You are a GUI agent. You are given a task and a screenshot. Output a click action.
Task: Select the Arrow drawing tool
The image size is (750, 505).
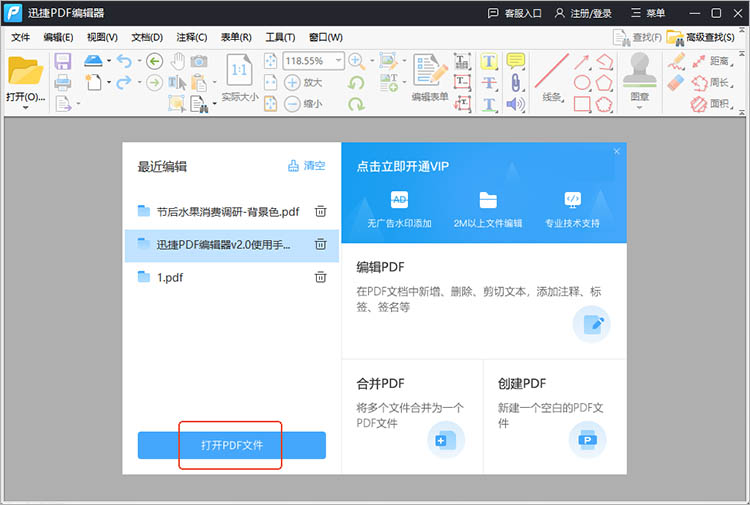pyautogui.click(x=581, y=62)
